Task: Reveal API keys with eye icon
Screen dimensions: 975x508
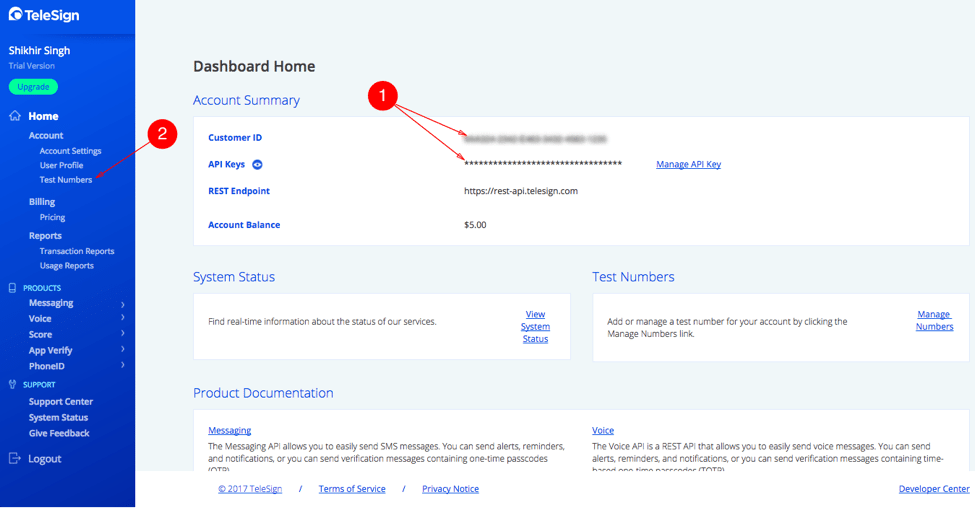Action: 257,164
